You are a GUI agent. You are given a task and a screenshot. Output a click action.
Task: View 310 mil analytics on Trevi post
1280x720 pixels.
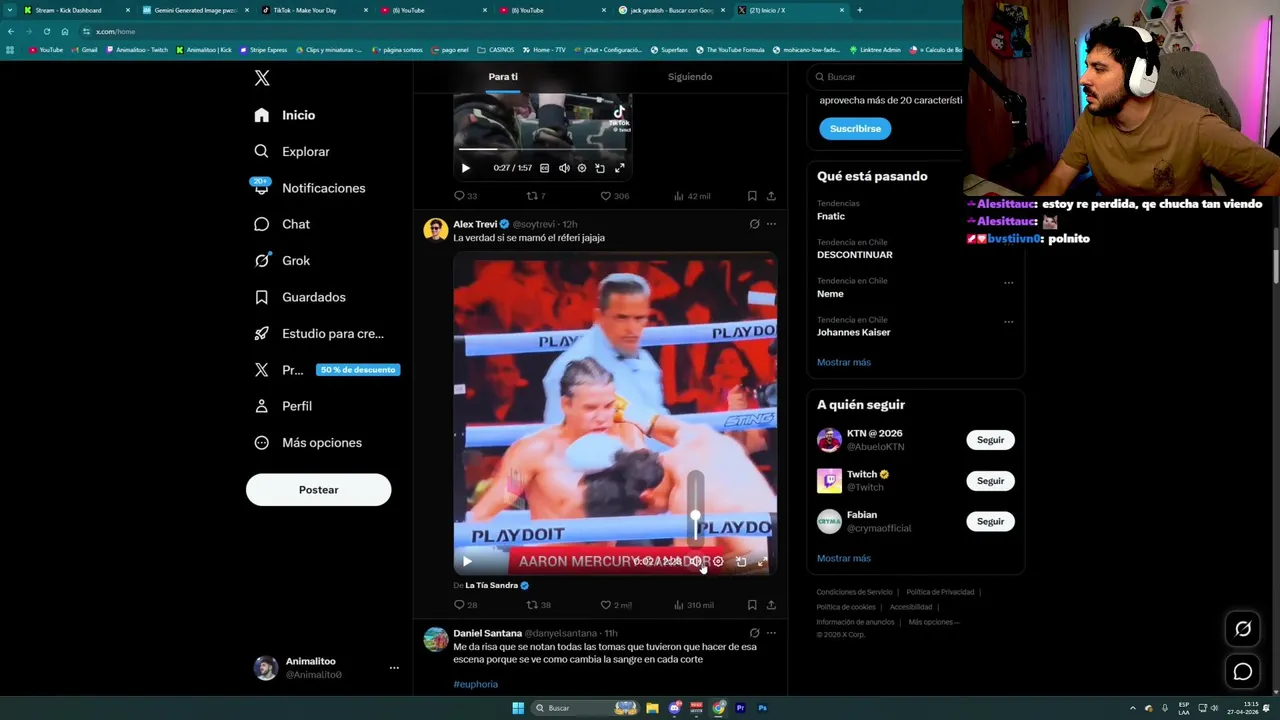tap(693, 605)
